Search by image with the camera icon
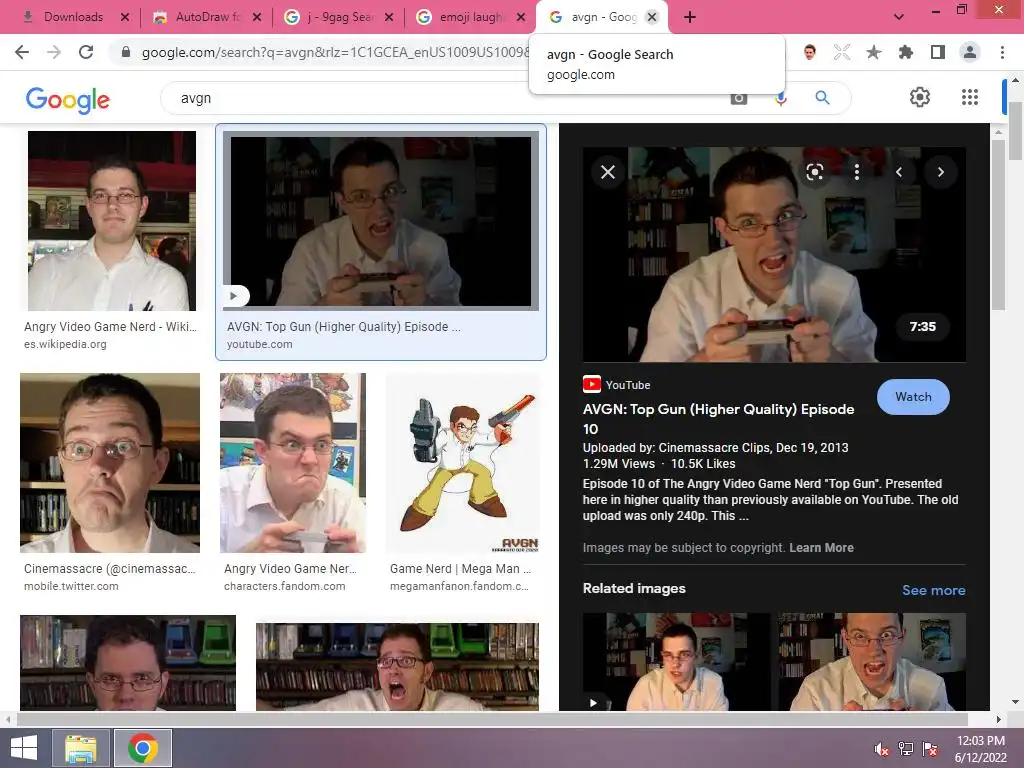1024x768 pixels. (x=739, y=98)
